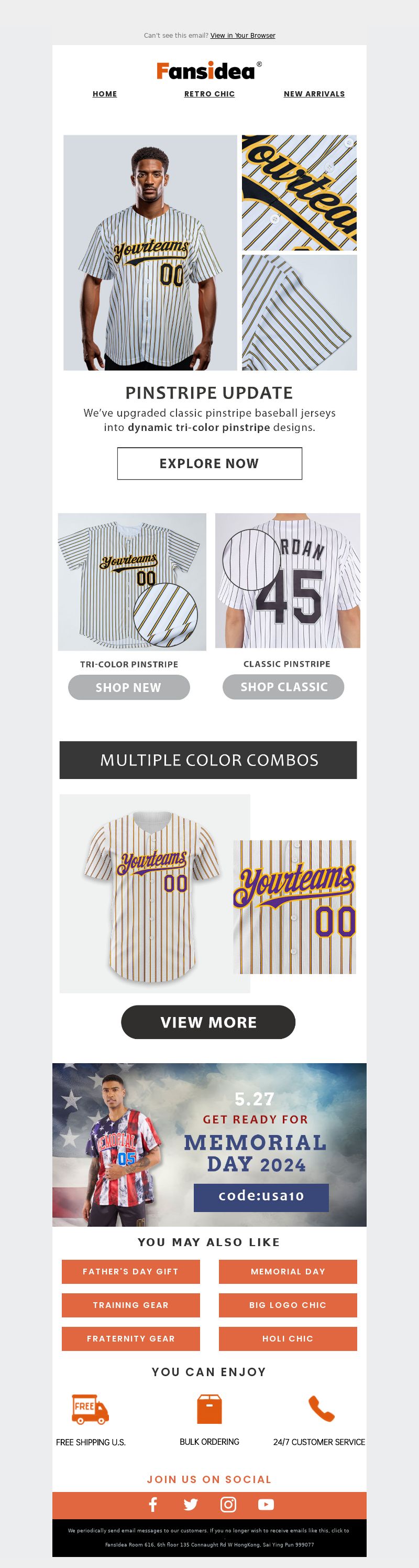Click the VIEW MORE button
This screenshot has width=419, height=1568.
(208, 1022)
